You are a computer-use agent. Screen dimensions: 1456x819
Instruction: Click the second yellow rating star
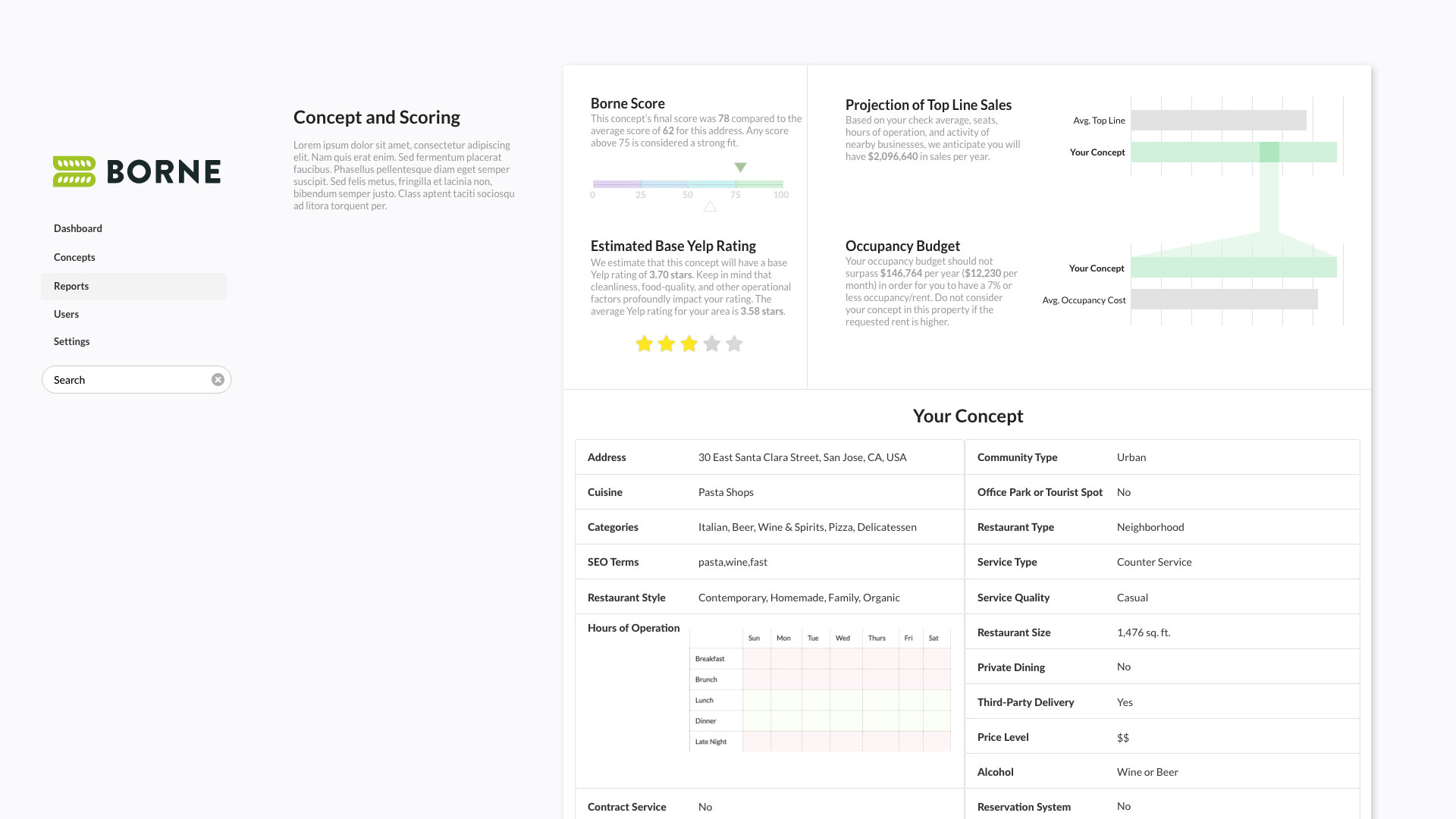click(x=667, y=344)
